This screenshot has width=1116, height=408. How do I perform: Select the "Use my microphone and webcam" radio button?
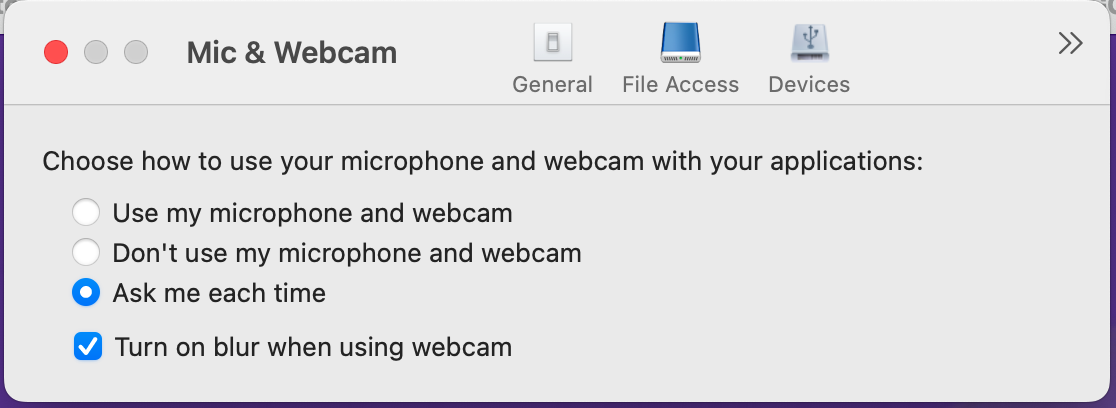pyautogui.click(x=86, y=213)
